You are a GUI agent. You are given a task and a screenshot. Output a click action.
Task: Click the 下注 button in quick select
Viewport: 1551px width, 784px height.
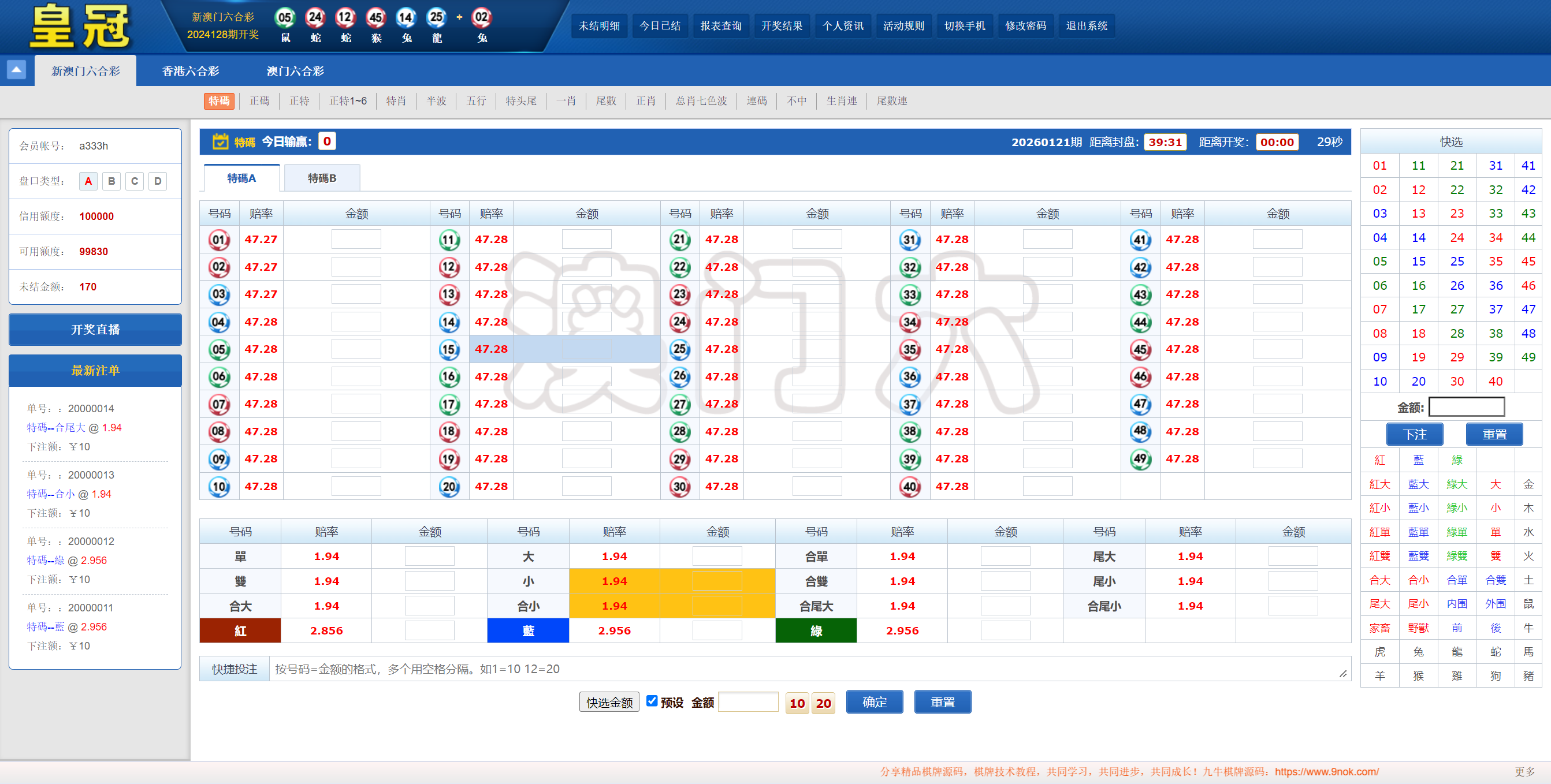pos(1414,434)
